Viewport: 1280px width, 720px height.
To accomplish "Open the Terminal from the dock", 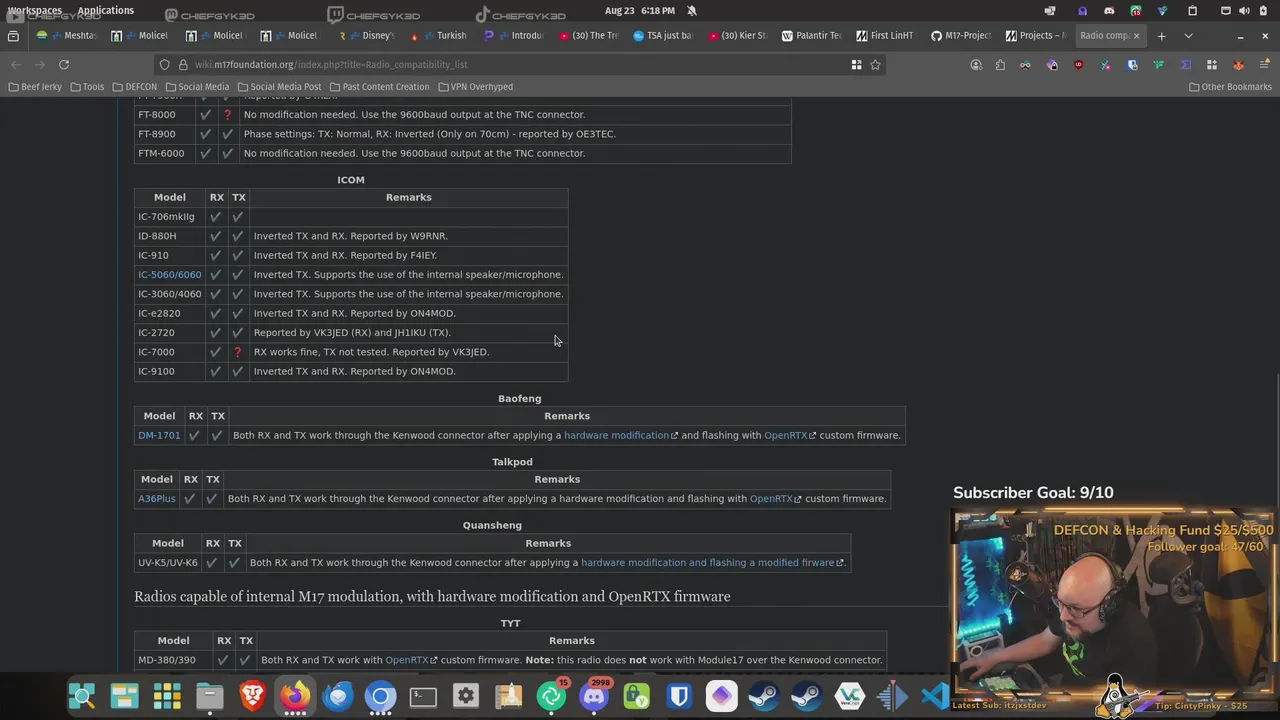I will 423,695.
